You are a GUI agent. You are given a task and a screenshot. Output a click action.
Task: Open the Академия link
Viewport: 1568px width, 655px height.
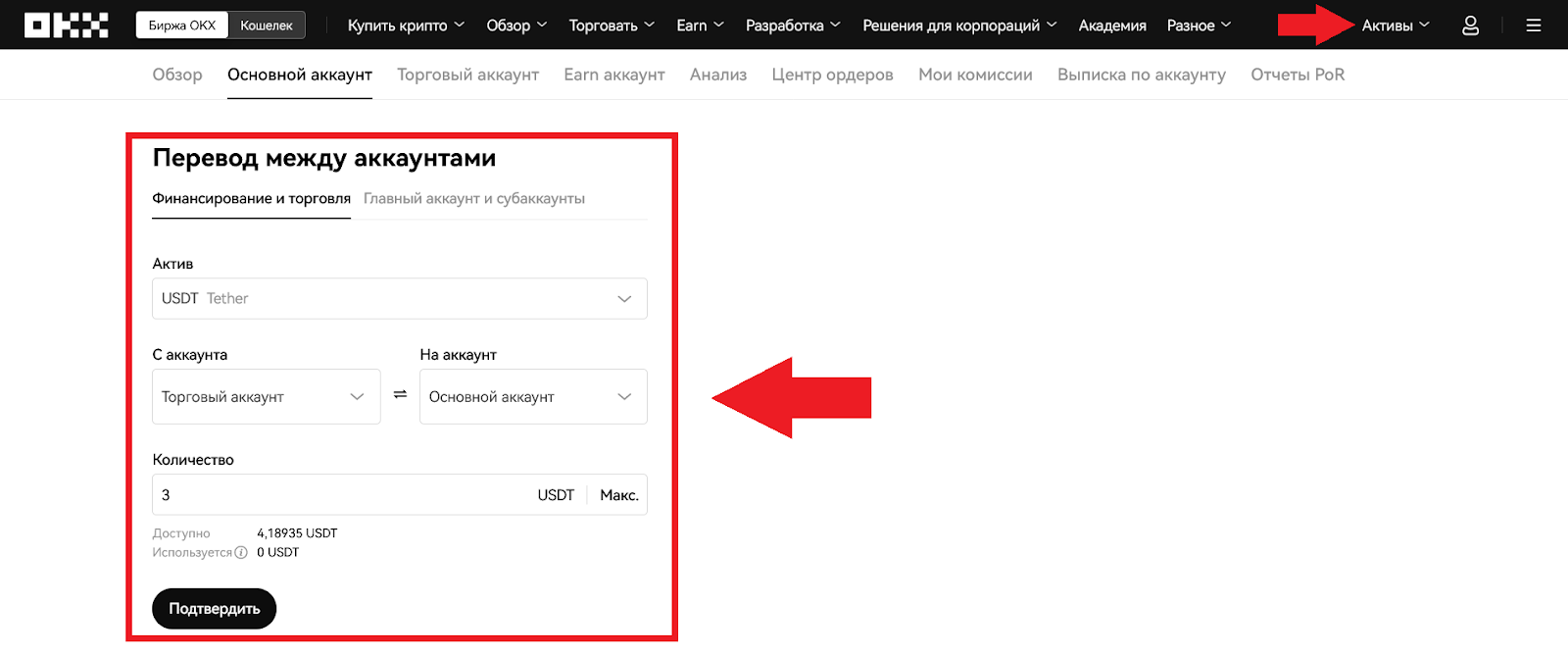coord(1112,25)
